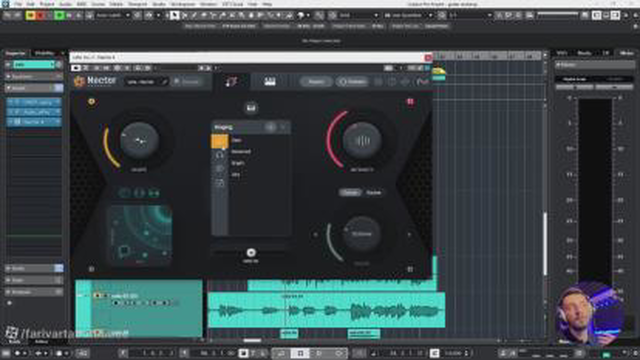Screen dimensions: 640x360
Task: Choose the first style option in list
Action: point(236,140)
